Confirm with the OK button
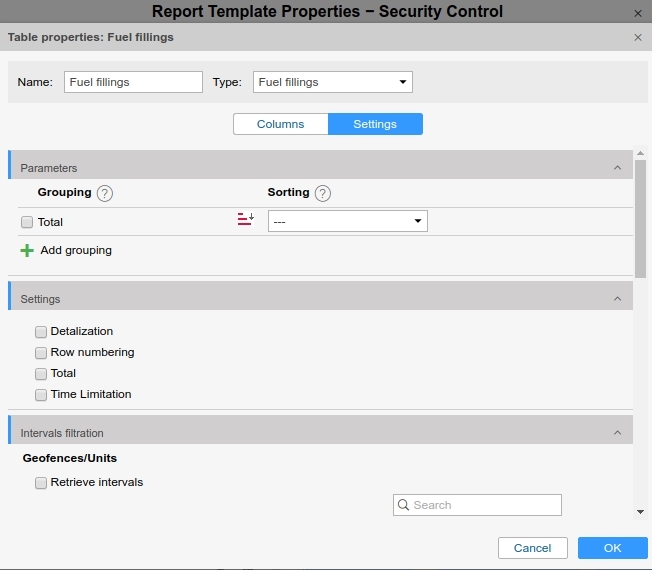Screen dimensions: 652x570 click(x=612, y=548)
